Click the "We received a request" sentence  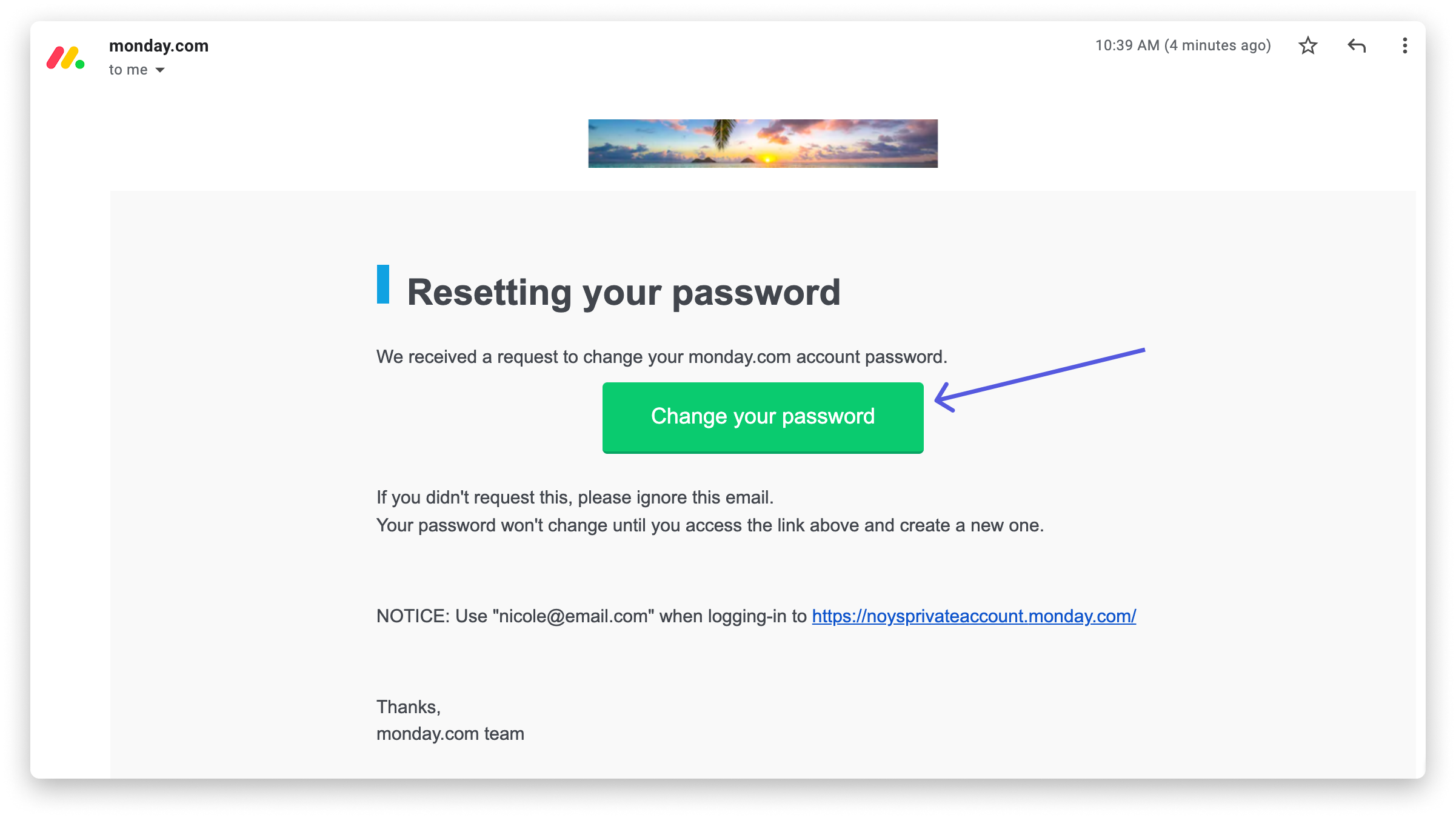(x=661, y=357)
